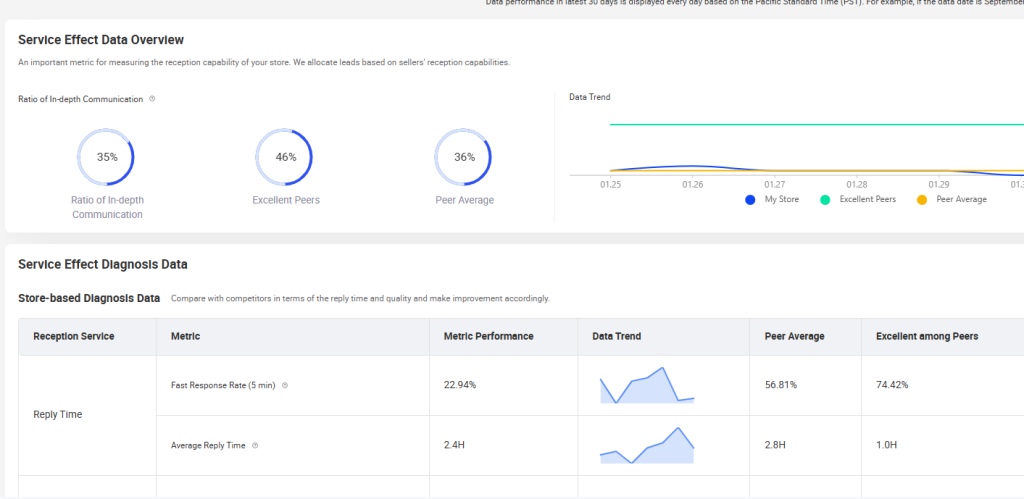1024x499 pixels.
Task: Click the 01.25 date on chart axis
Action: click(610, 185)
